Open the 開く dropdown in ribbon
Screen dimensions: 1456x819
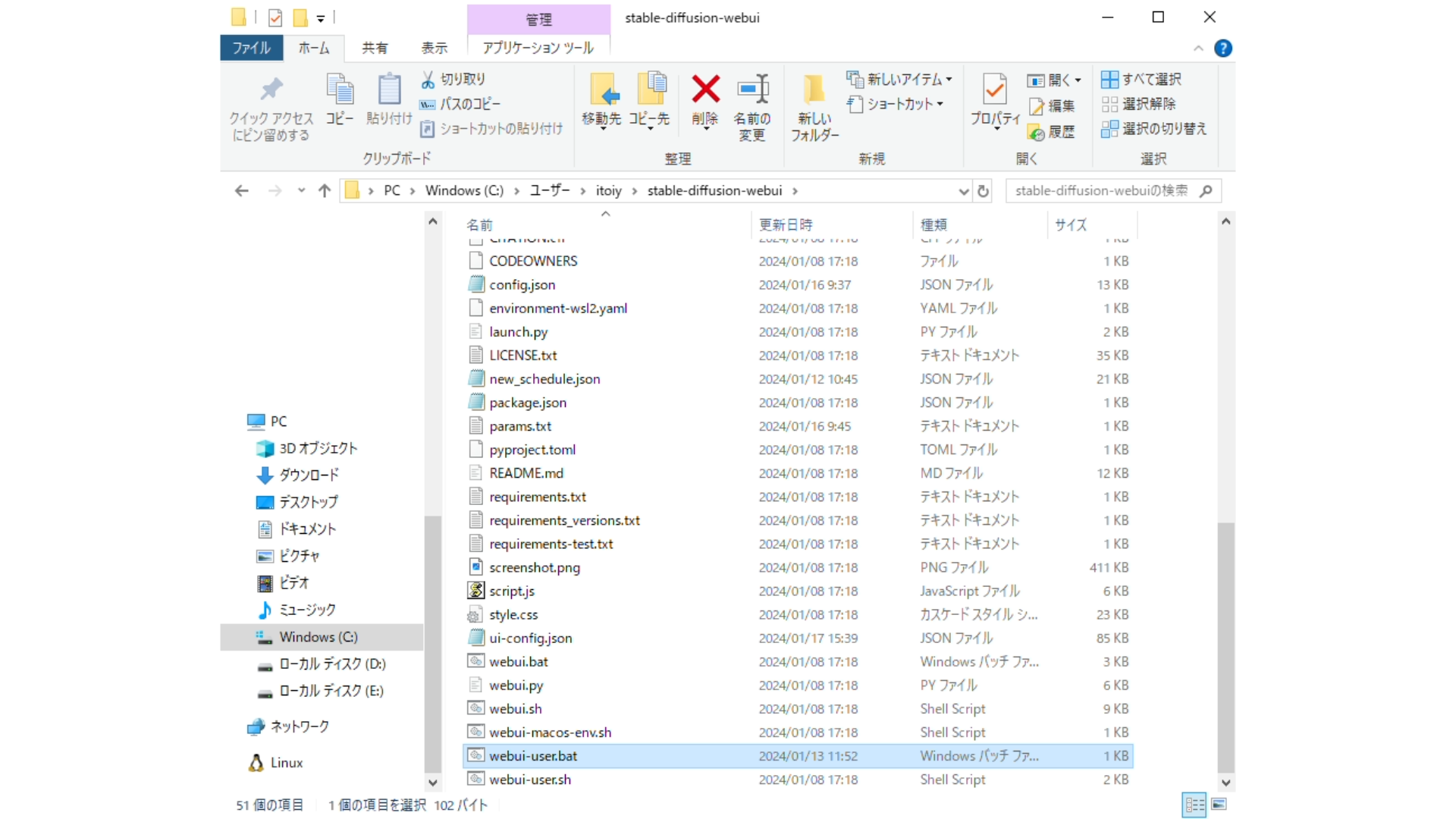1054,80
